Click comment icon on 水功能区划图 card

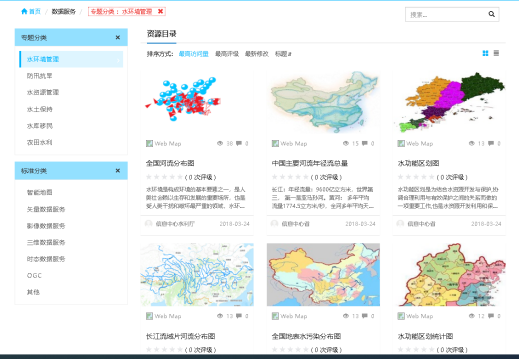point(491,143)
